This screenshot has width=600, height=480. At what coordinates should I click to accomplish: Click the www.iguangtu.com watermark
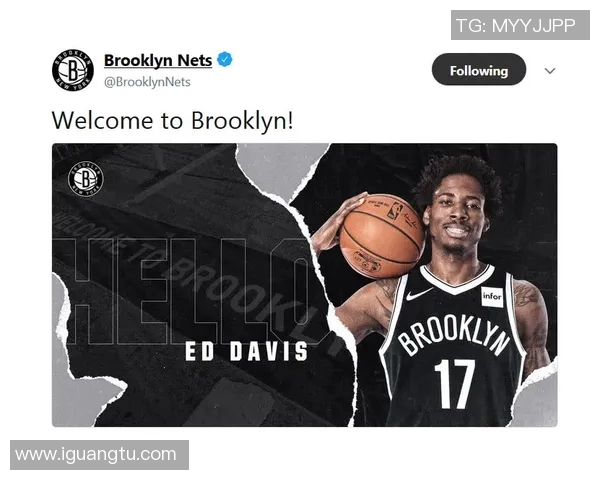99,455
